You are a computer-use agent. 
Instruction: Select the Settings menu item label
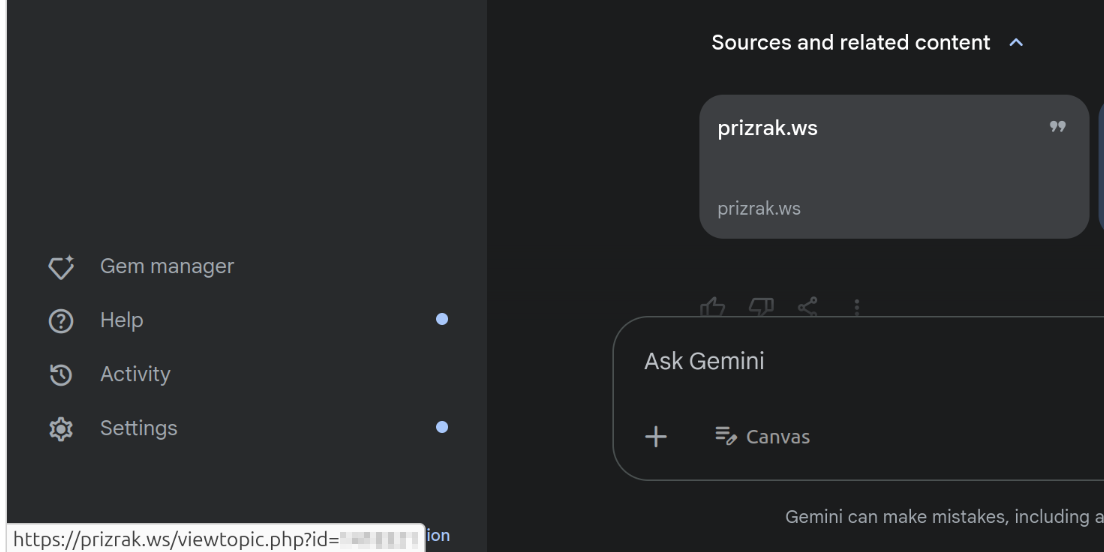click(139, 428)
